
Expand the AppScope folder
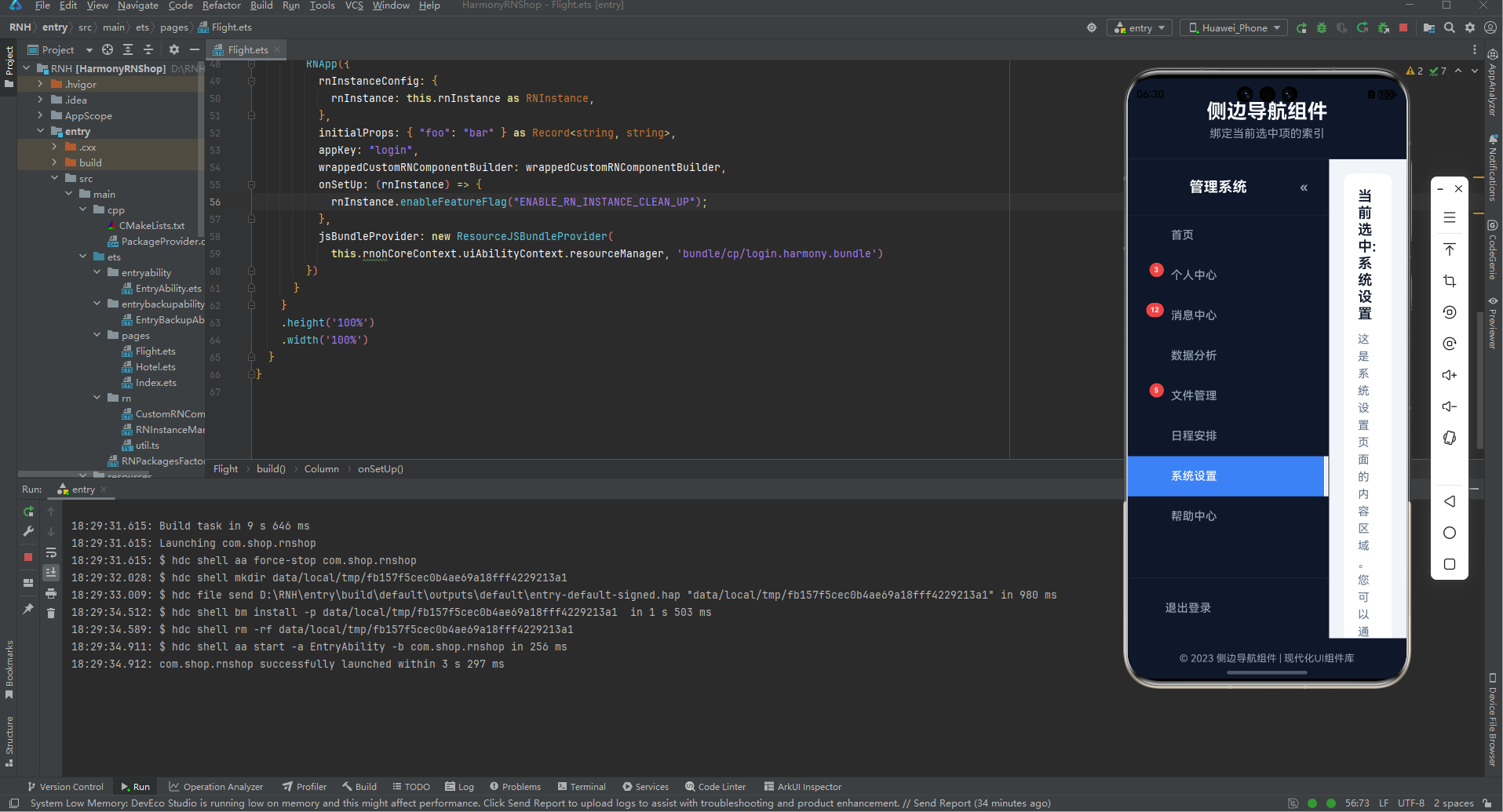(x=40, y=115)
